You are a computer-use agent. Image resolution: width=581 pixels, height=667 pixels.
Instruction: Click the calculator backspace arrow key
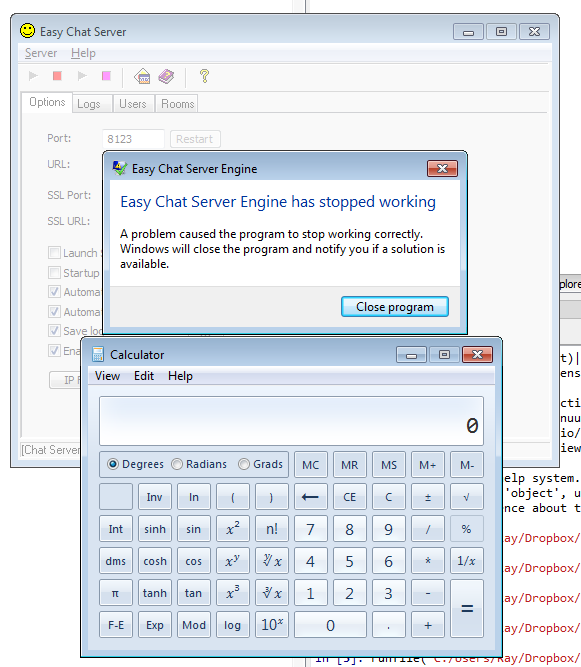[x=310, y=497]
